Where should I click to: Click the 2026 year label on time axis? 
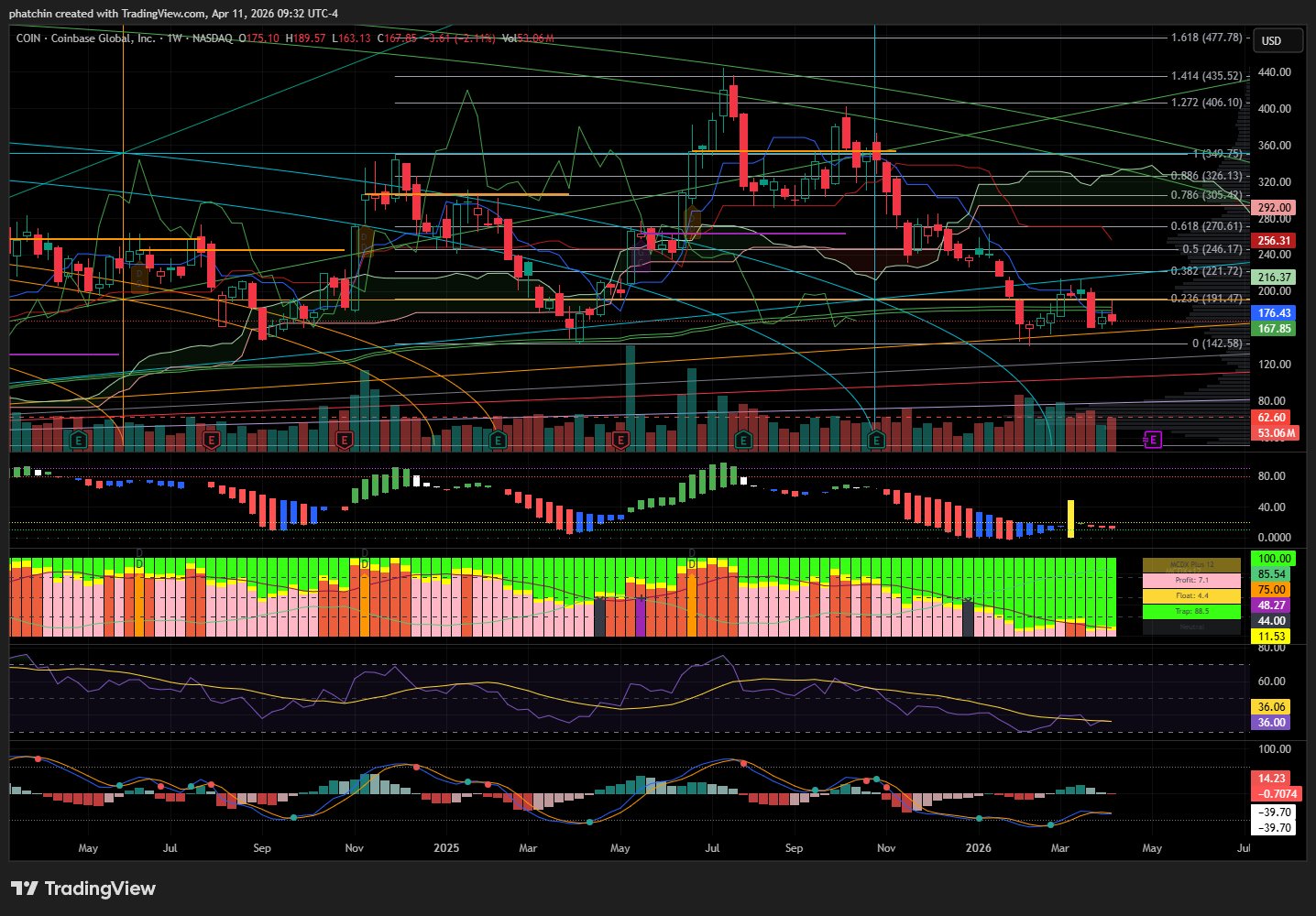coord(979,848)
